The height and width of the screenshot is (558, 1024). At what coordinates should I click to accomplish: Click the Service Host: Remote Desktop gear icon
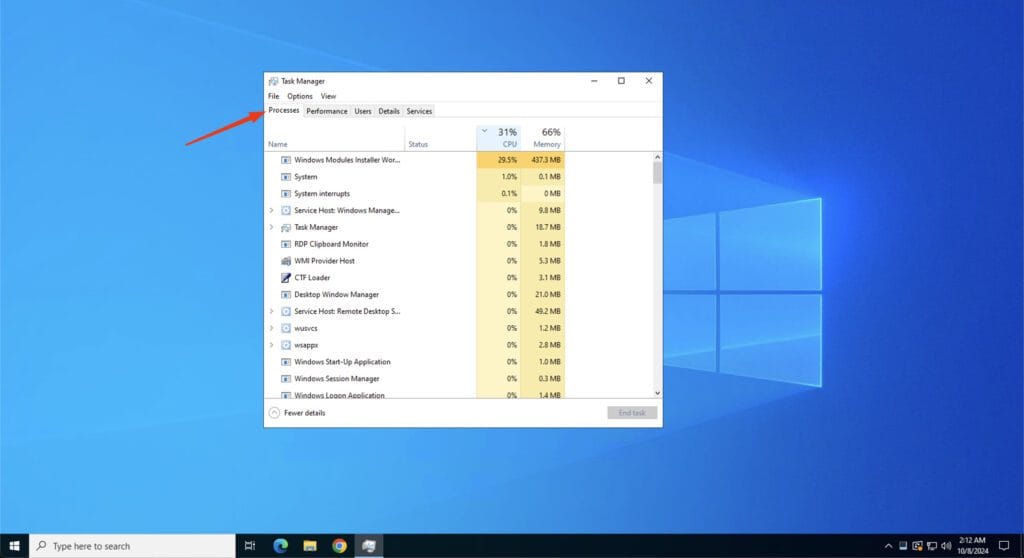tap(285, 312)
